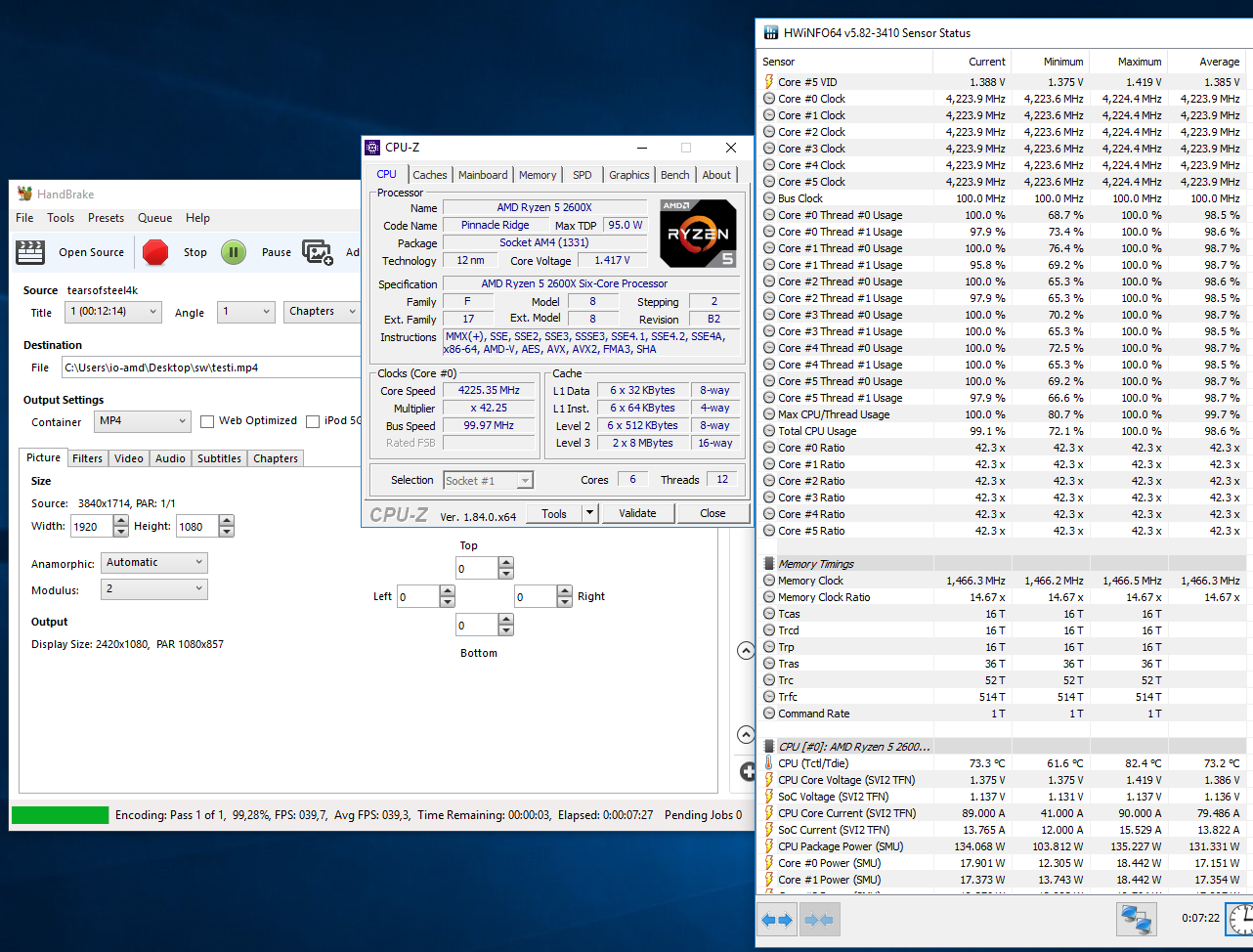
Task: Click the Height stepper arrows
Action: (x=227, y=527)
